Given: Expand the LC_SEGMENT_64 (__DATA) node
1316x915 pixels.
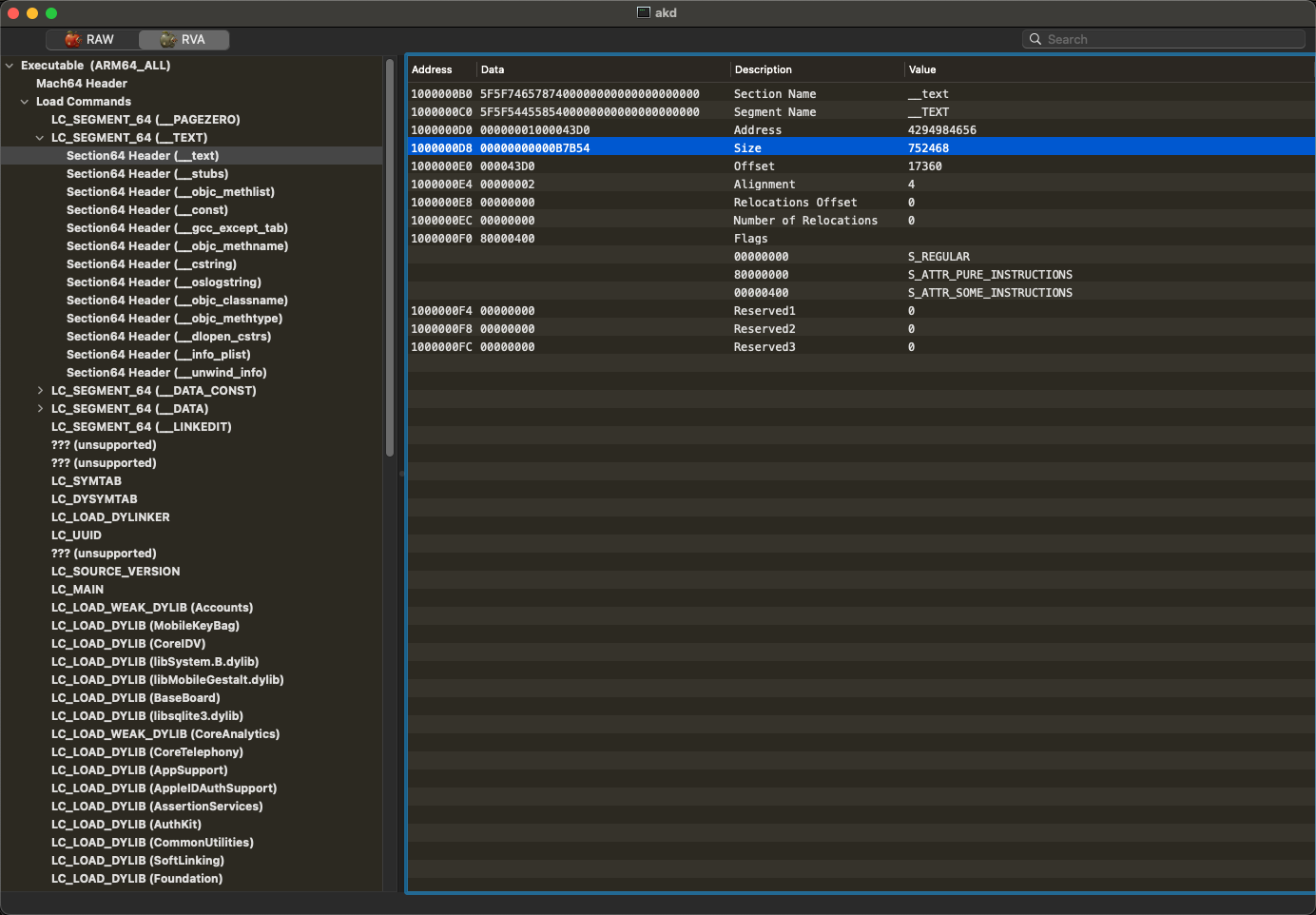Looking at the screenshot, I should [x=40, y=409].
